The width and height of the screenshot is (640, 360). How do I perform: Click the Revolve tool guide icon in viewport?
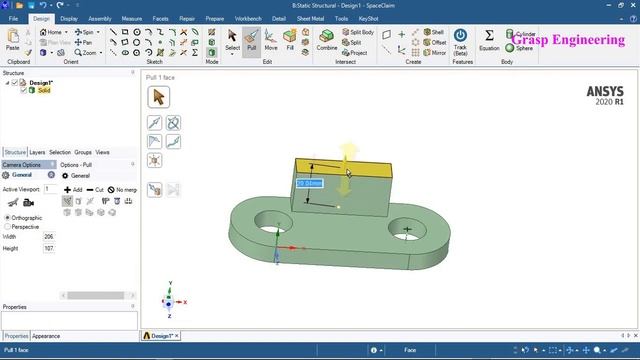pyautogui.click(x=173, y=123)
